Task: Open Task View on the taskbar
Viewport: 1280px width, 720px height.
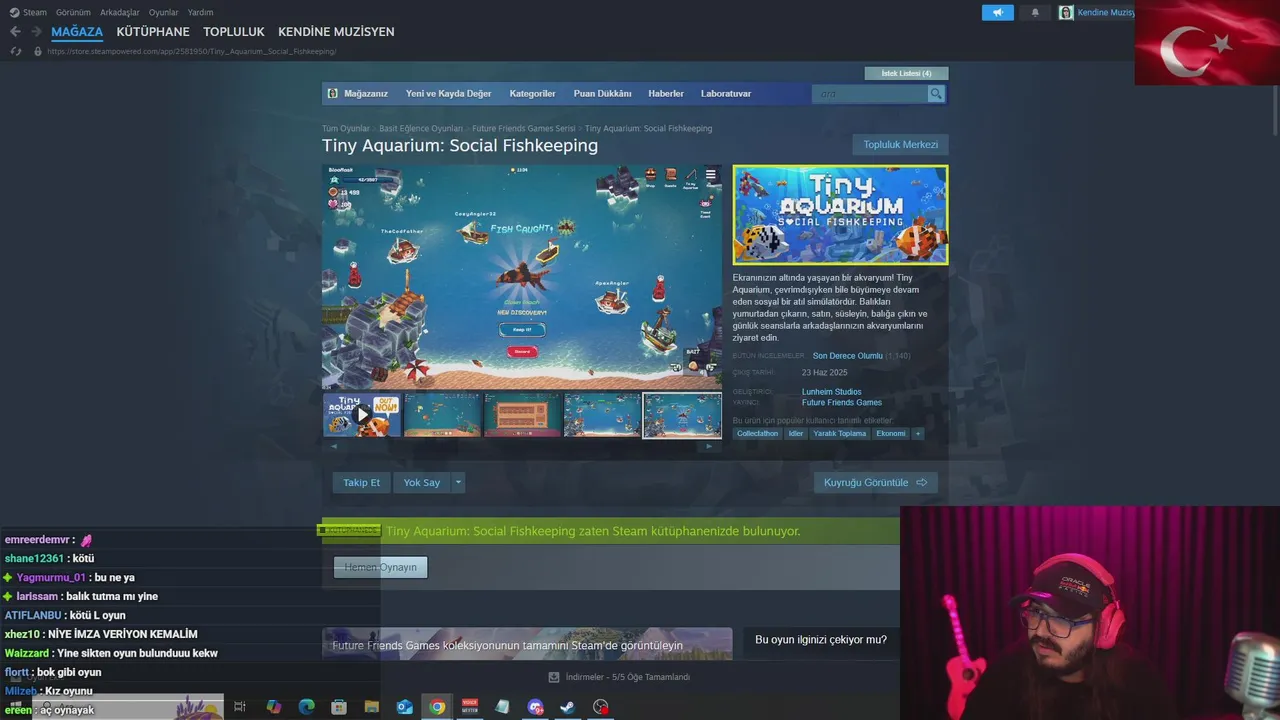Action: point(240,707)
